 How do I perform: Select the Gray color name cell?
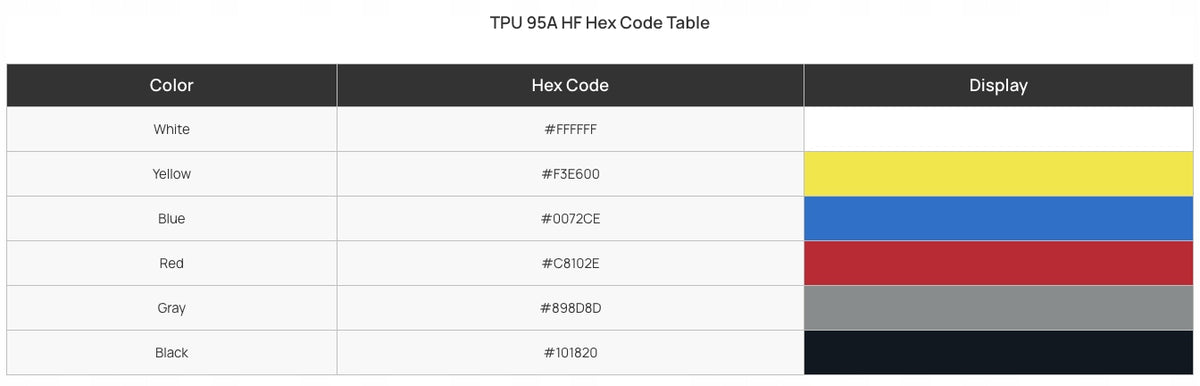tap(172, 308)
